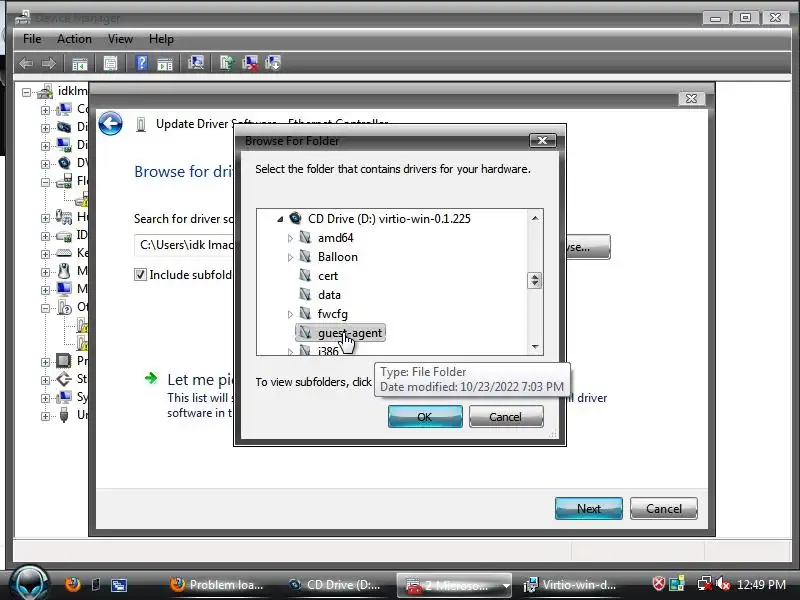This screenshot has width=800, height=600.
Task: Open the View menu
Action: [x=120, y=39]
